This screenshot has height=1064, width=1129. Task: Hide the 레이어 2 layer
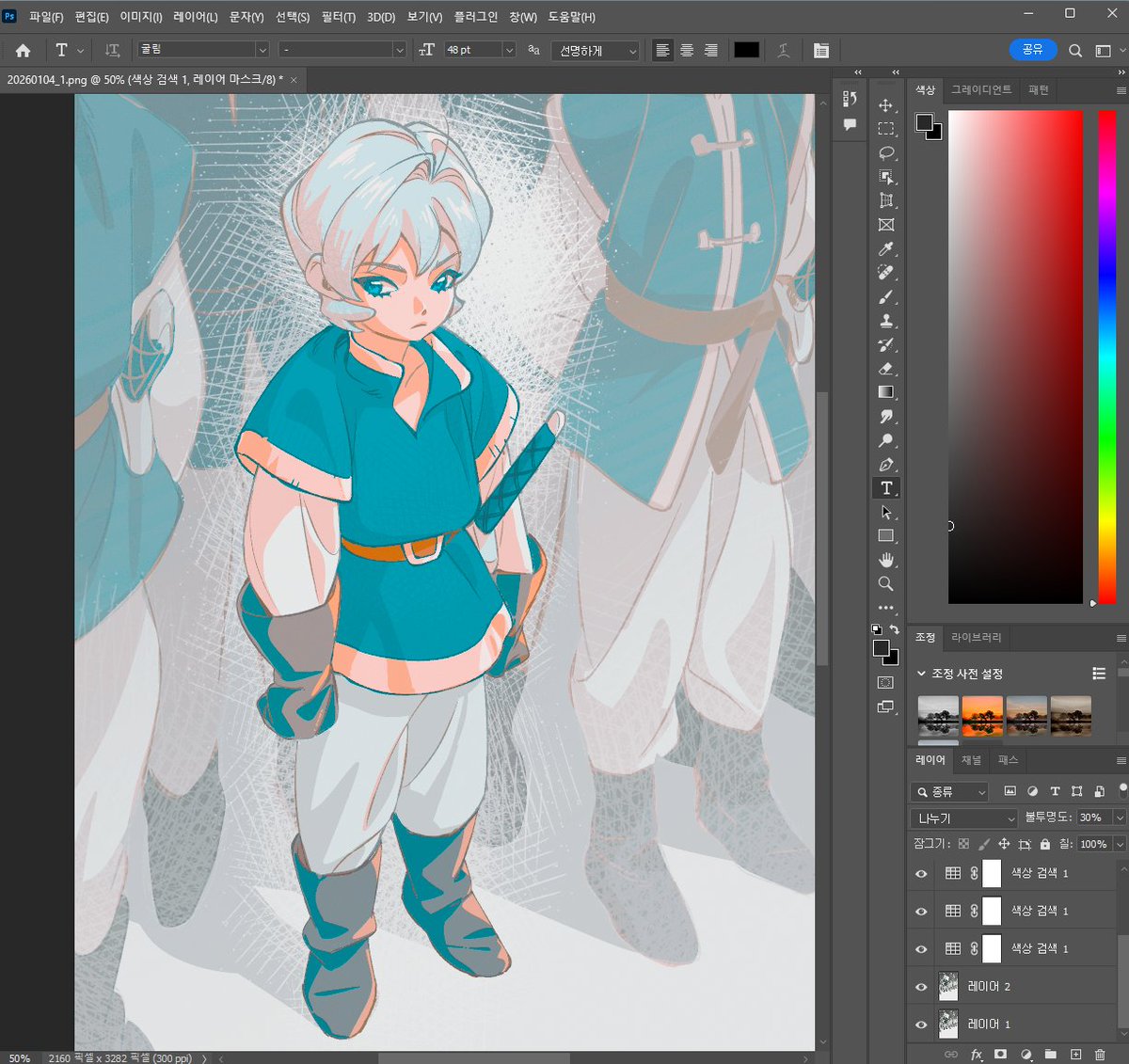[x=921, y=987]
